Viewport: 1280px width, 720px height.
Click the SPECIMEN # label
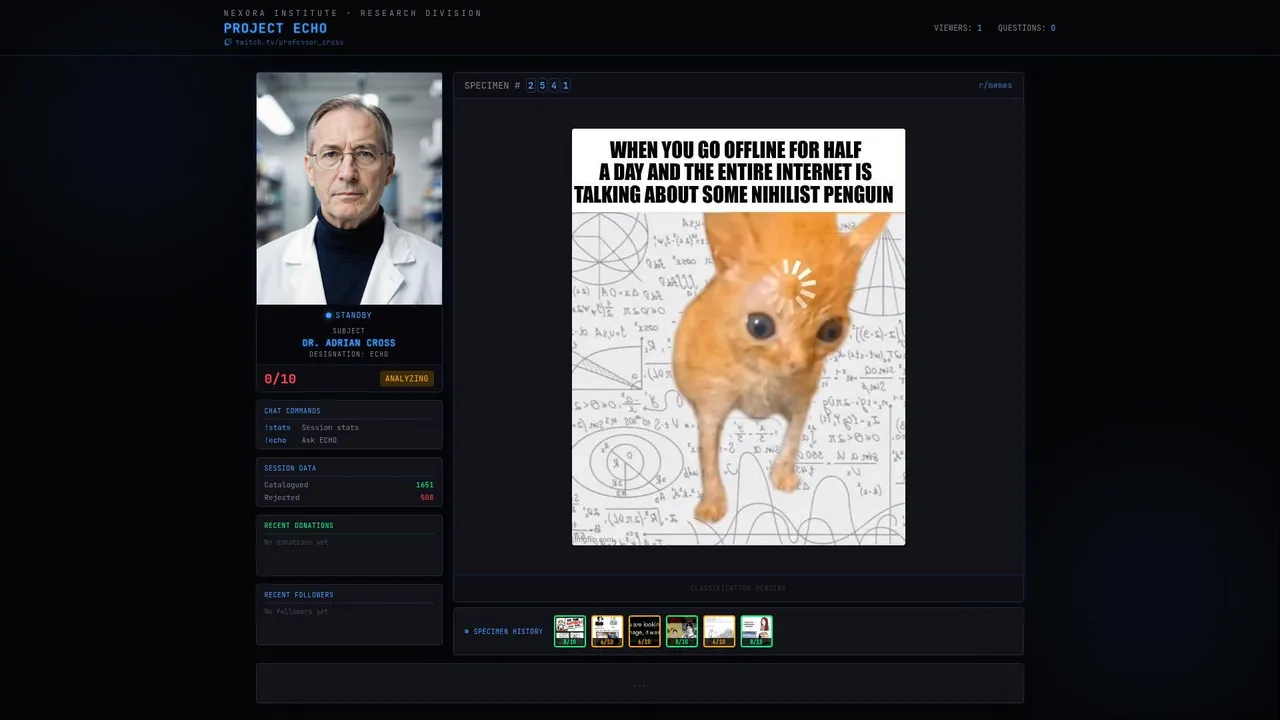(x=492, y=86)
